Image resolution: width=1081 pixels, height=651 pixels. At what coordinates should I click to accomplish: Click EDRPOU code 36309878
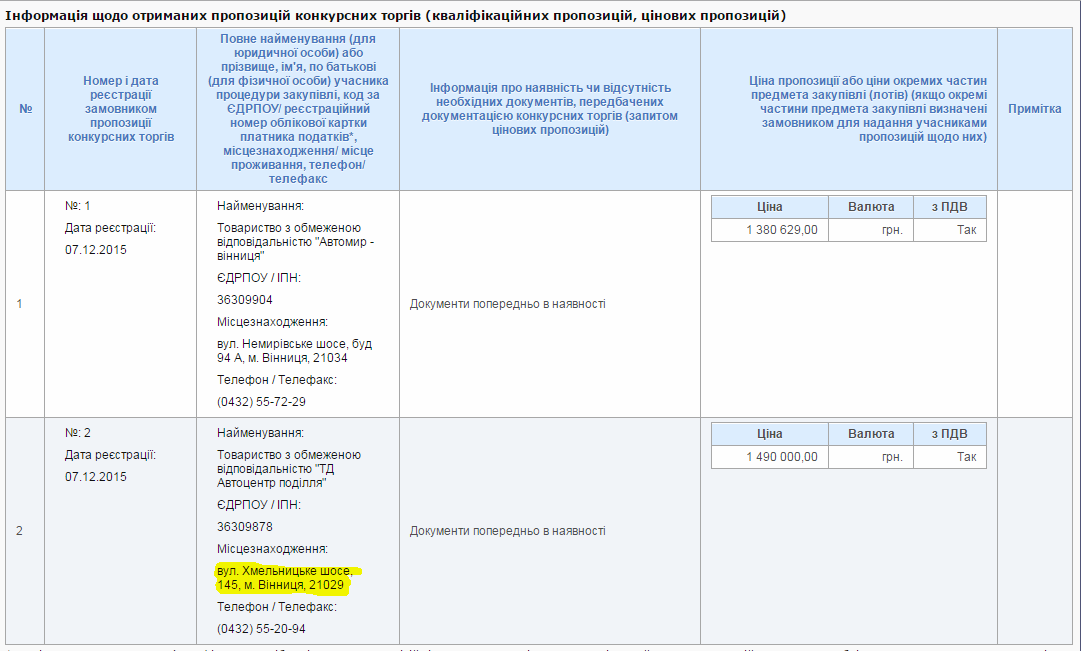pyautogui.click(x=245, y=527)
